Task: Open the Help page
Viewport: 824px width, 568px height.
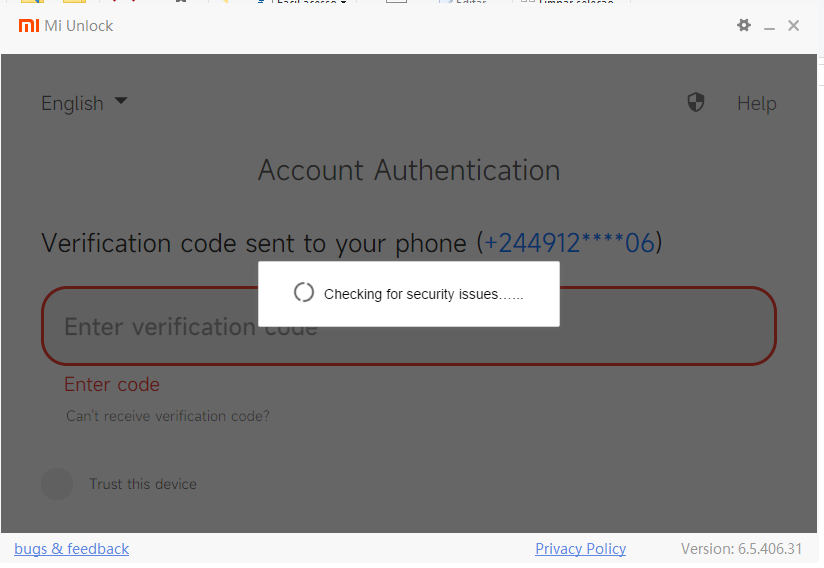Action: [x=756, y=104]
